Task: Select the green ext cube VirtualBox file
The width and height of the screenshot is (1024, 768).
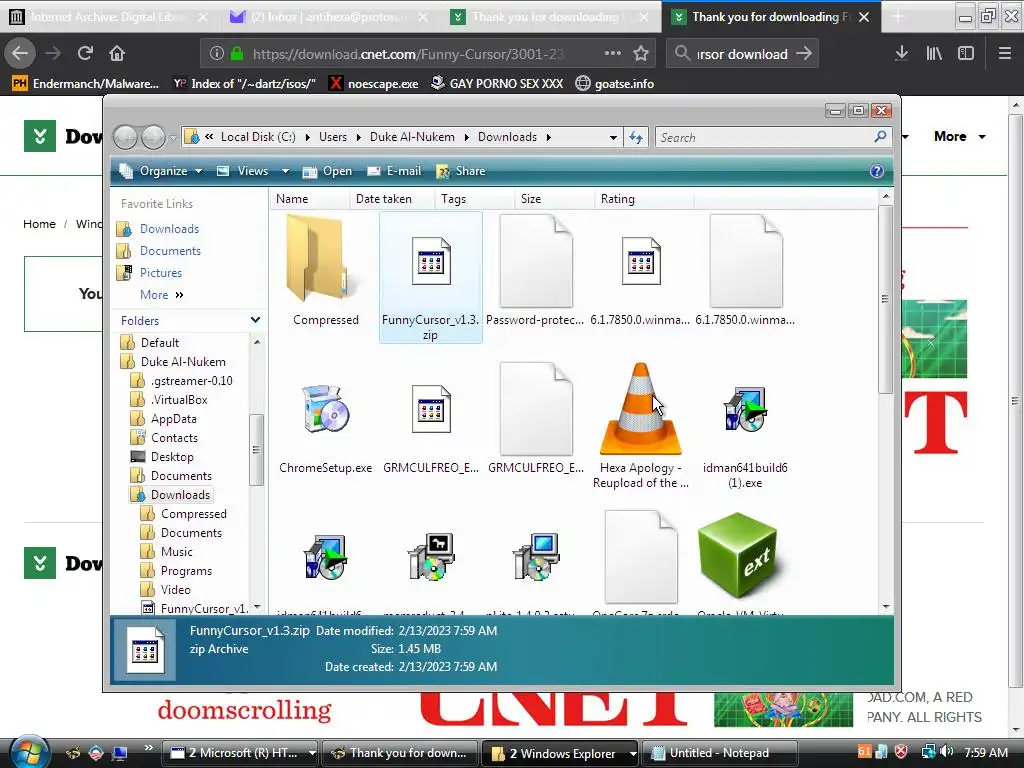Action: [x=739, y=555]
